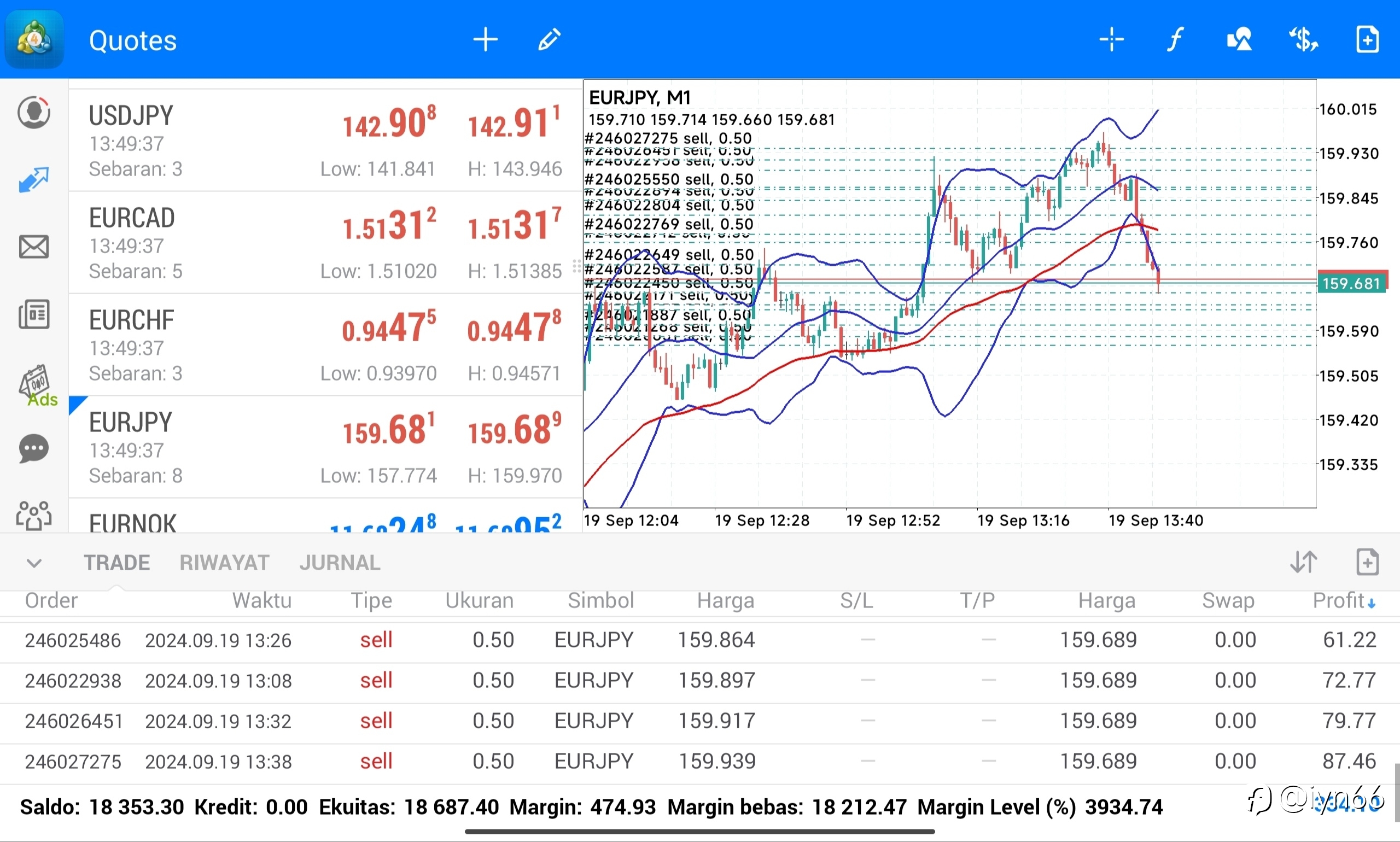The width and height of the screenshot is (1400, 842).
Task: Click chart order label #246025550 sell
Action: point(669,179)
